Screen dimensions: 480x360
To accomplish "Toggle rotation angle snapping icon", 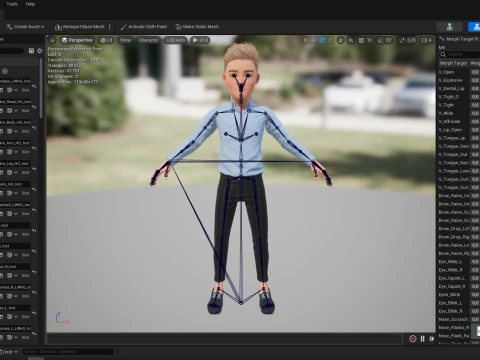I will (x=380, y=40).
